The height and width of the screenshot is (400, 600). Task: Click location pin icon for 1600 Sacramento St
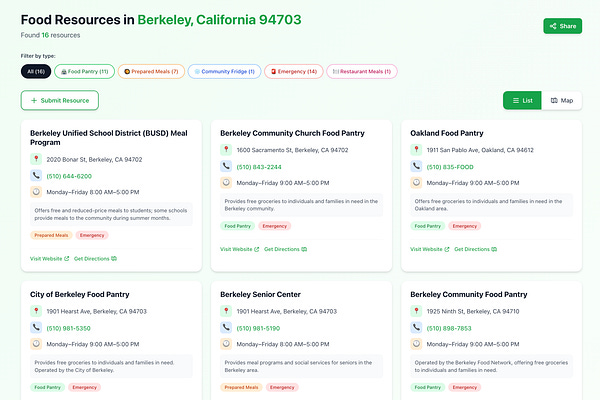point(226,150)
